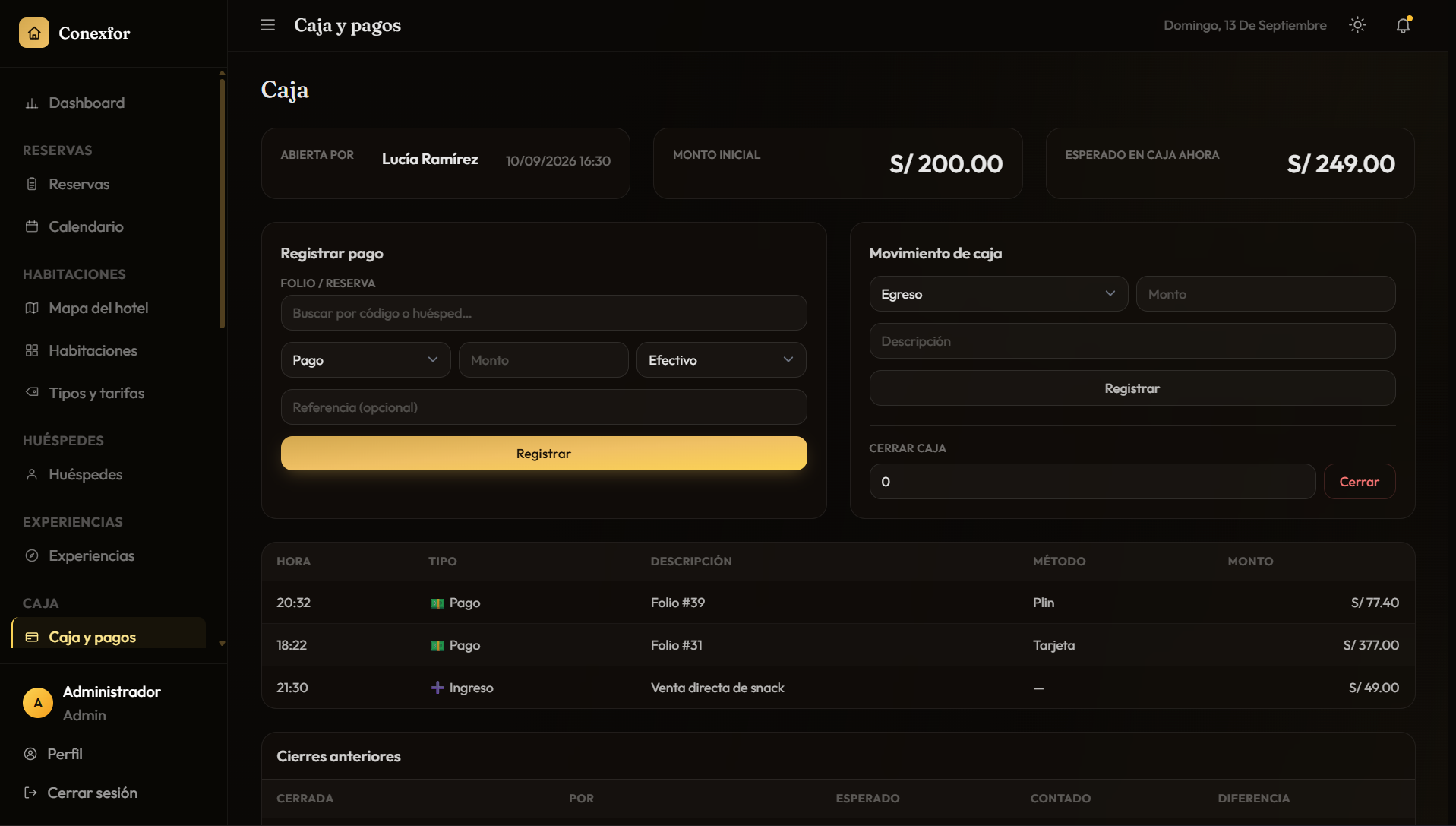Click the Ingreso plus icon in table
The height and width of the screenshot is (826, 1456).
click(437, 688)
